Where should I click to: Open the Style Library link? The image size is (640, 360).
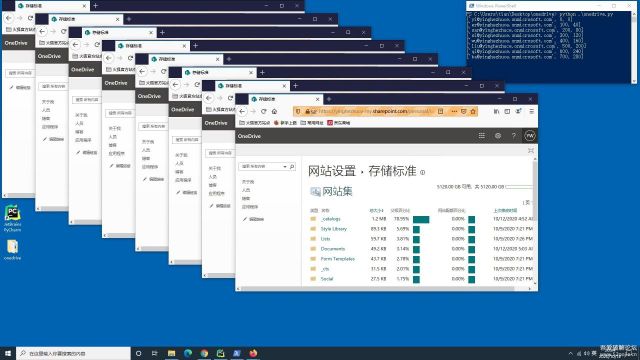pos(333,229)
